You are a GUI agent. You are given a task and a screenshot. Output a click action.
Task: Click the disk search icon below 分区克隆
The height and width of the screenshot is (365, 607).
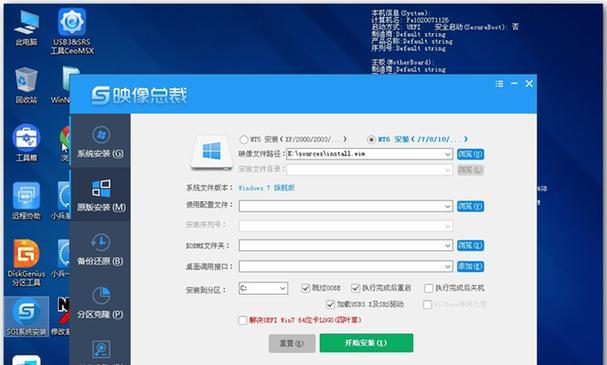(101, 349)
